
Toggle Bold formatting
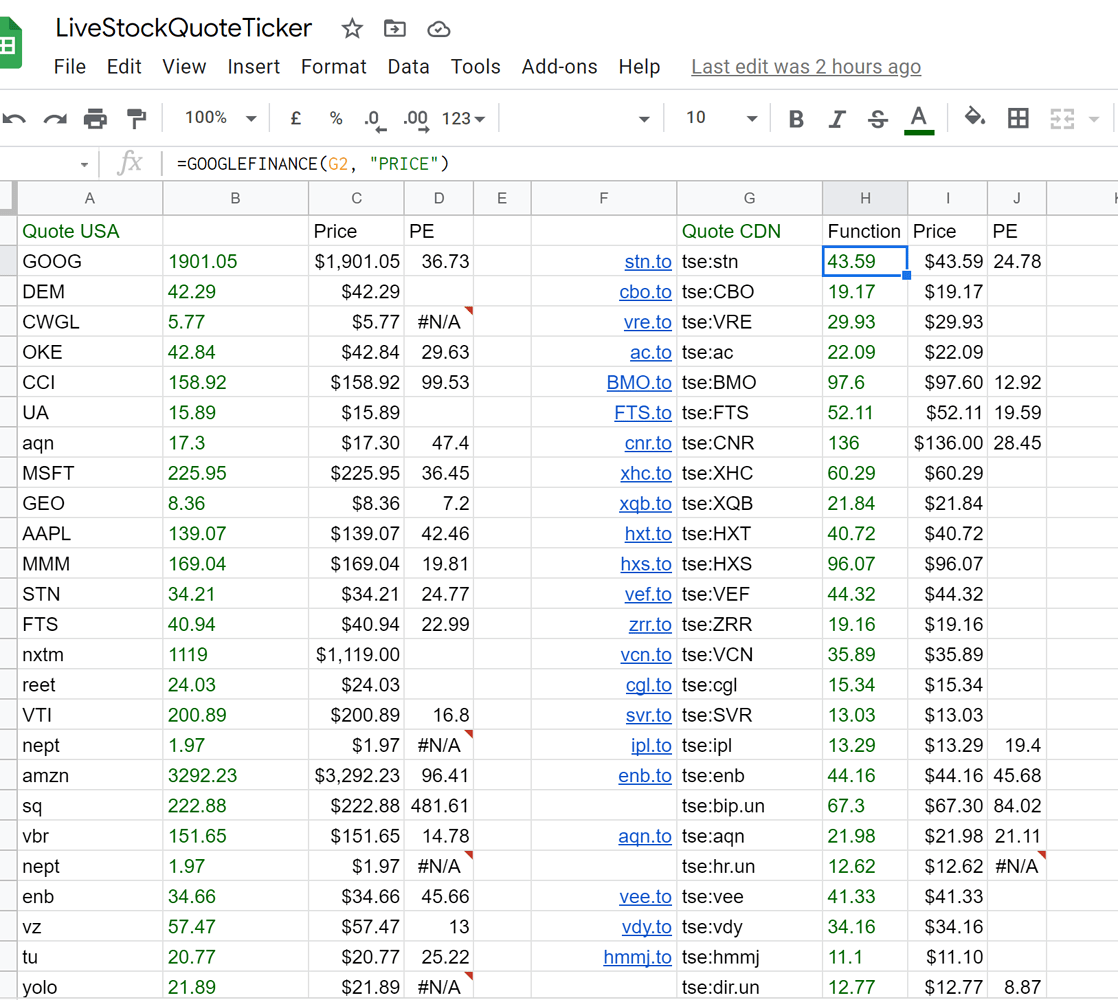coord(796,119)
